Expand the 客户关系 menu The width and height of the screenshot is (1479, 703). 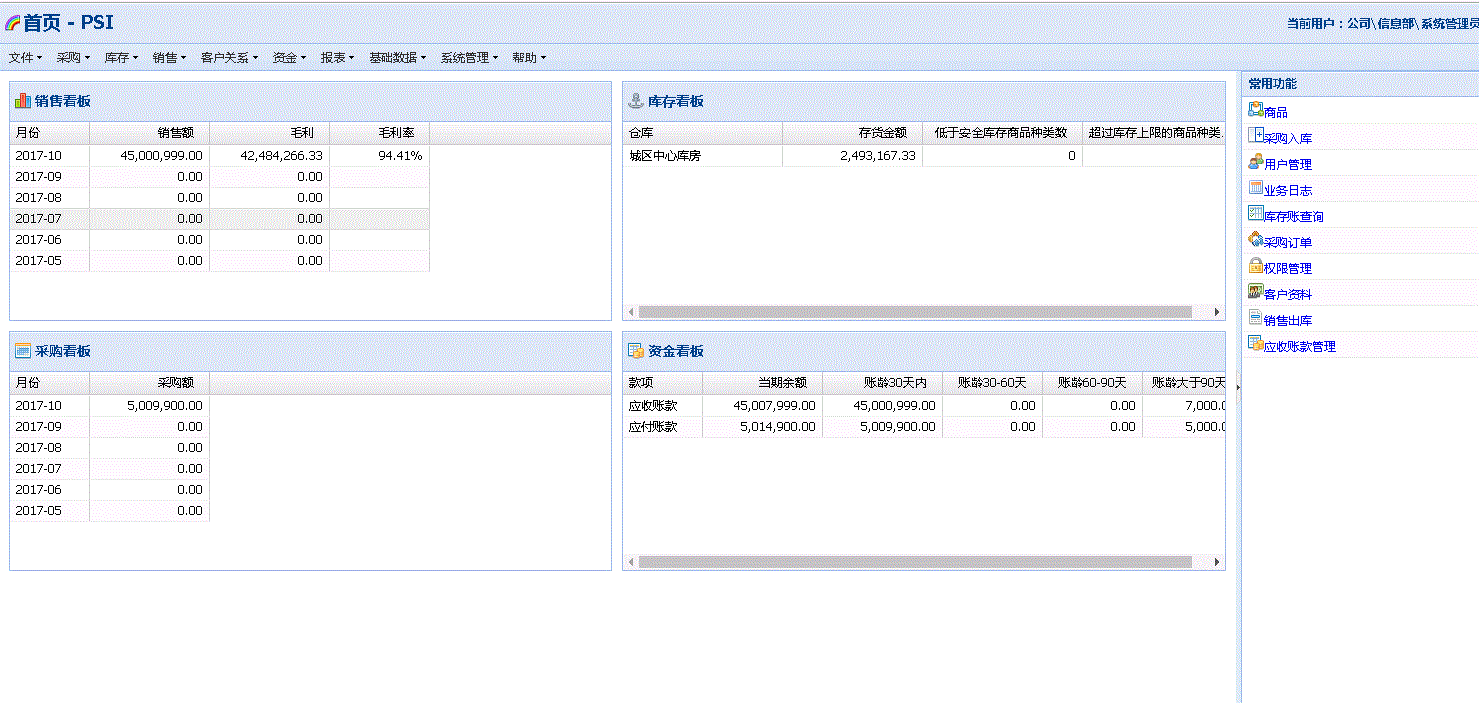[229, 58]
